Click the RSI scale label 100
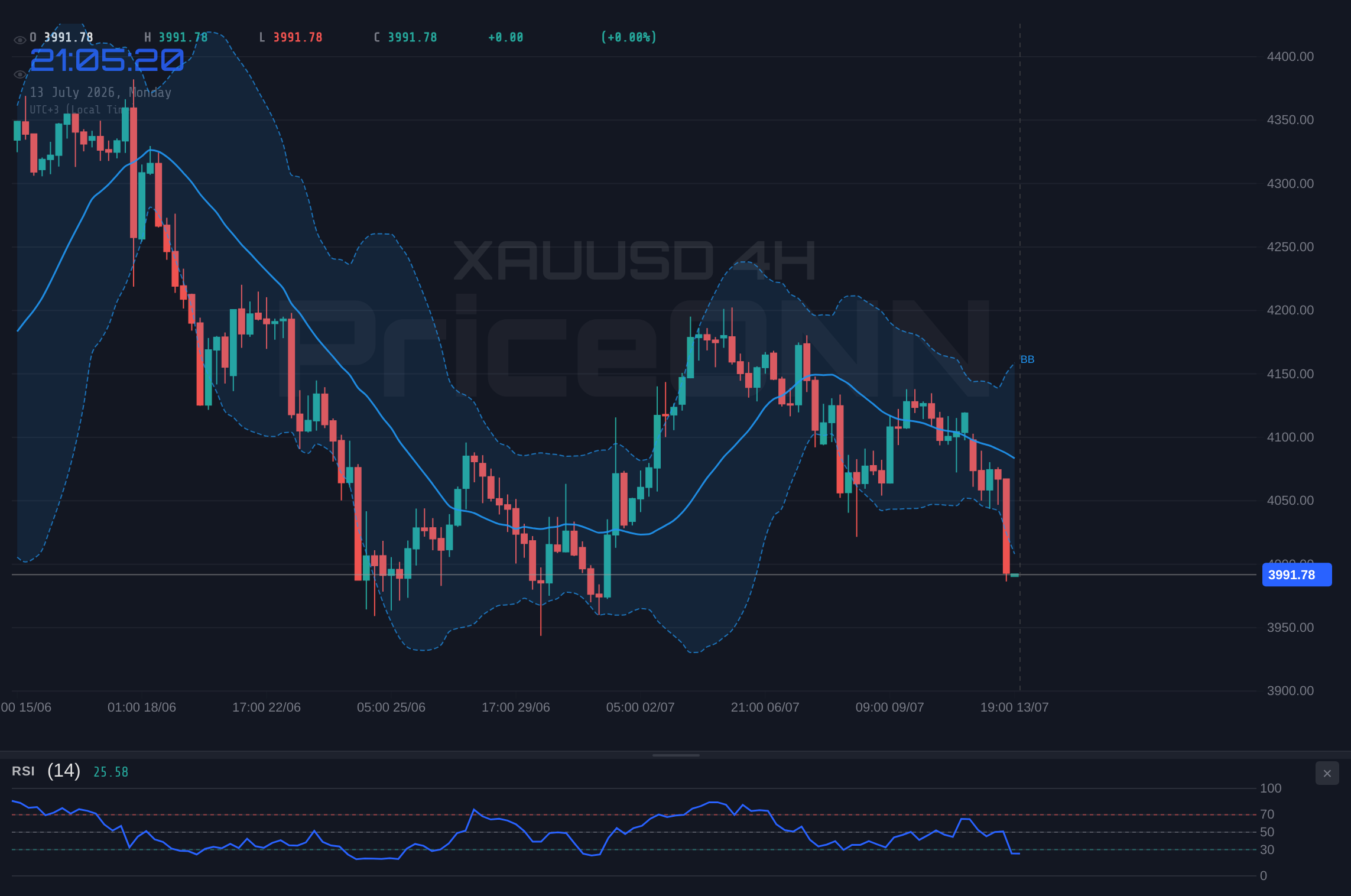Image resolution: width=1351 pixels, height=896 pixels. (1271, 788)
